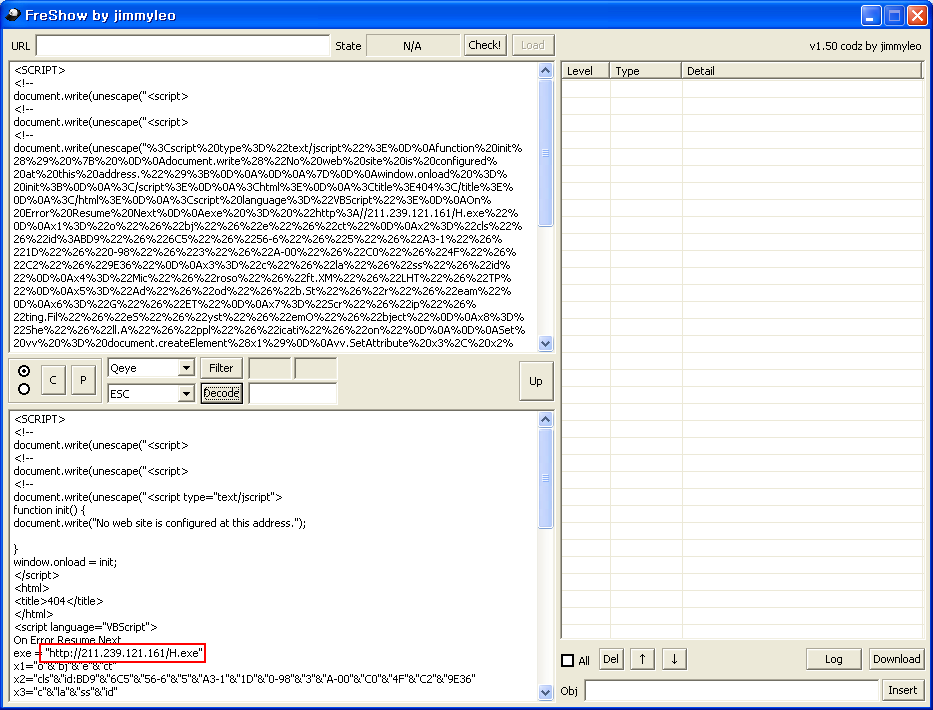Click the Insert button
The image size is (933, 710).
point(903,690)
